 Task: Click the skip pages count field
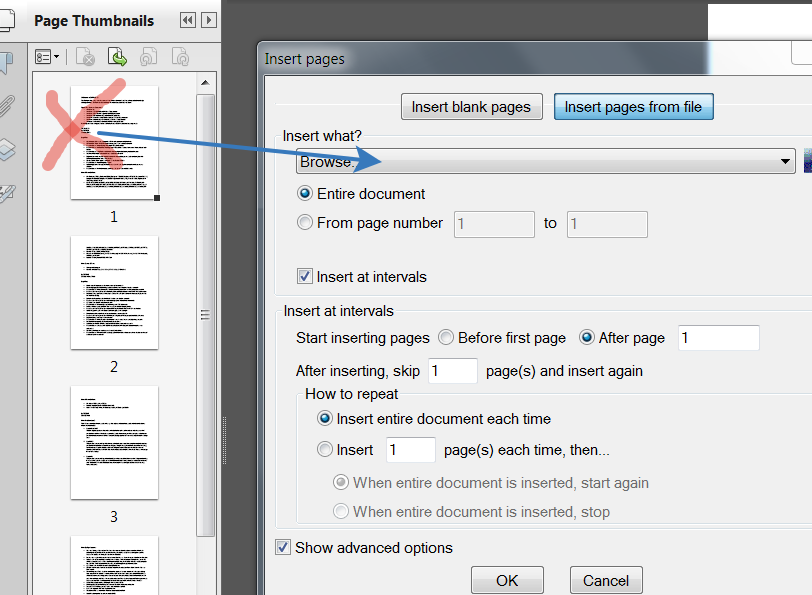(x=453, y=371)
